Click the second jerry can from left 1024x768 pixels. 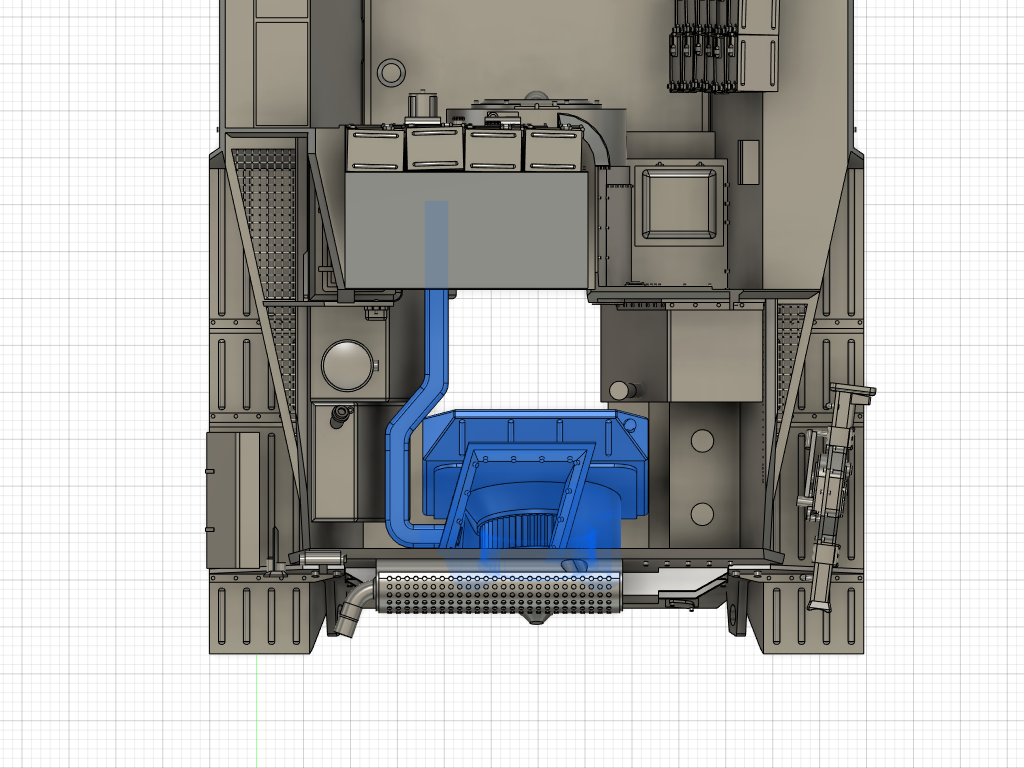coord(434,148)
